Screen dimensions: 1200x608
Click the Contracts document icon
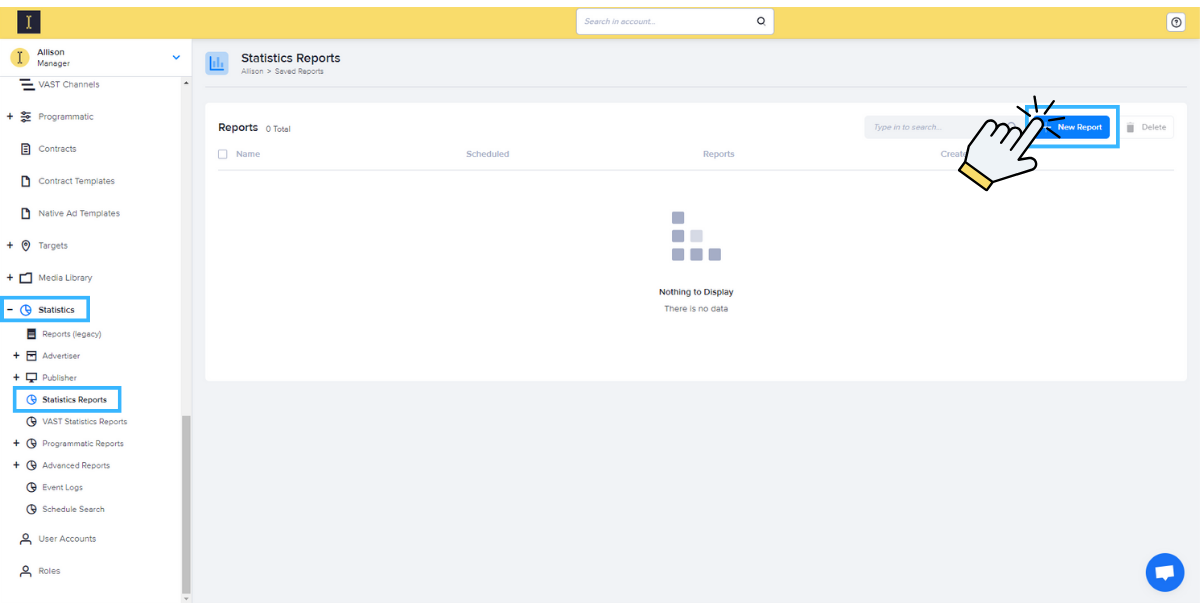coord(26,149)
